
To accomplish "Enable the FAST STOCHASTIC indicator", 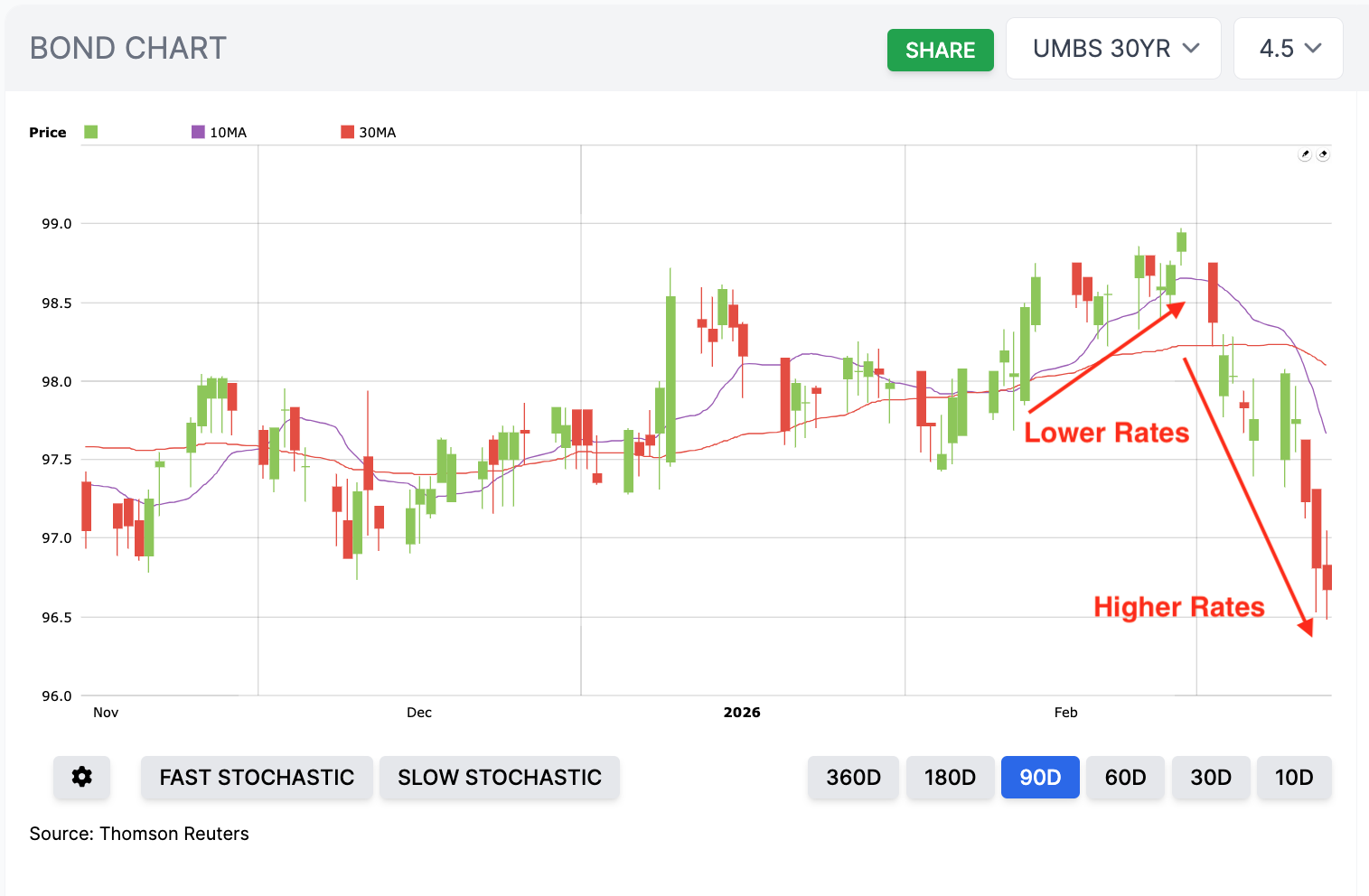I will [257, 777].
